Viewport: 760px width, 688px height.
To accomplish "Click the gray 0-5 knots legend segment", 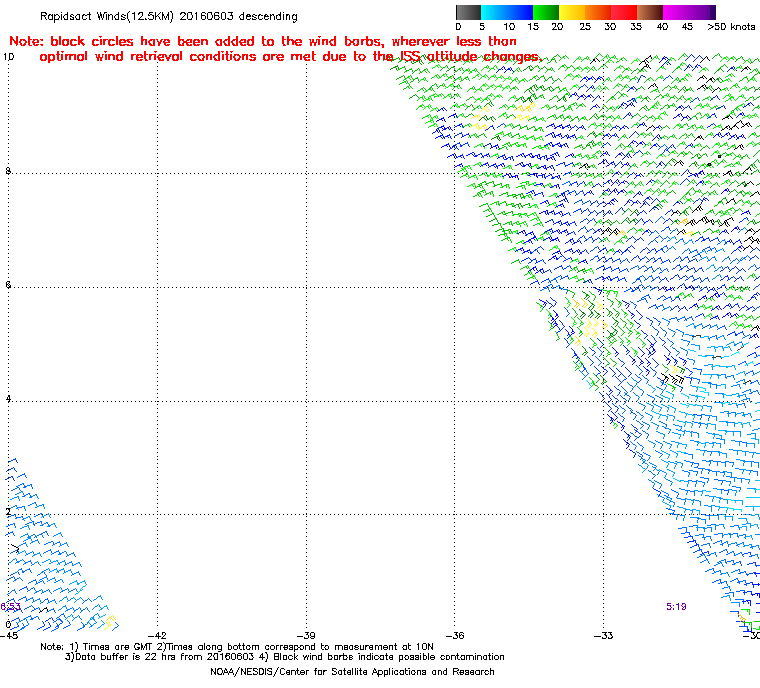I will 468,12.
